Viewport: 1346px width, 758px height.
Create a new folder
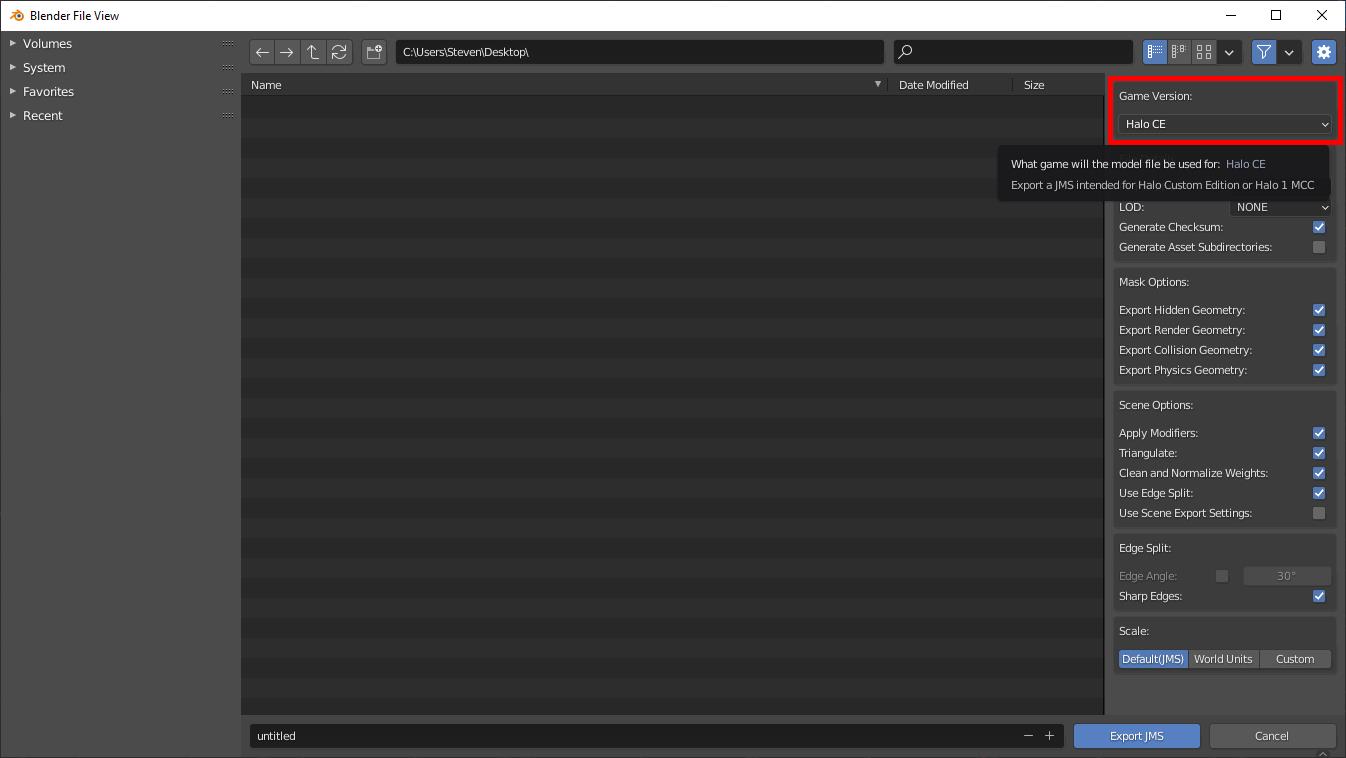click(x=374, y=52)
